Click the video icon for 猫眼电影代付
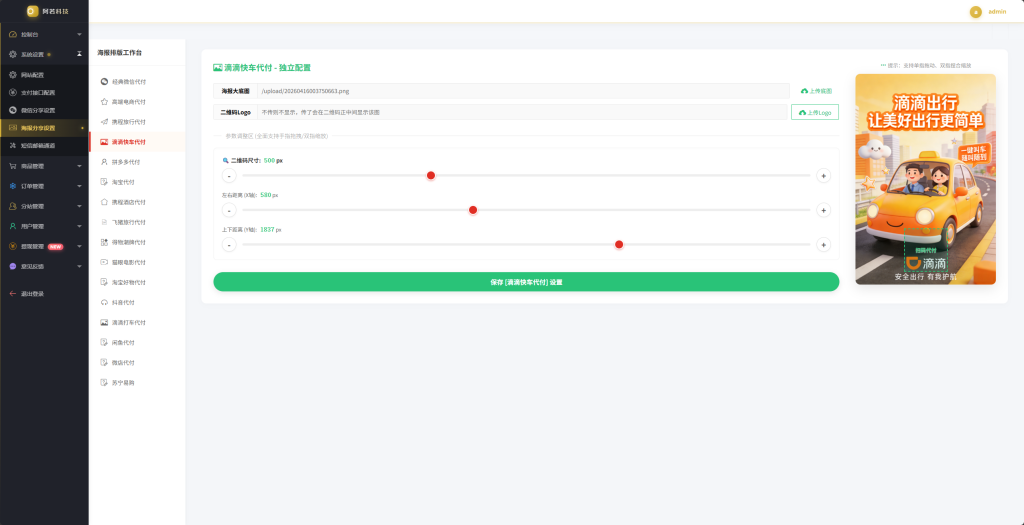Viewport: 1024px width, 525px height. point(104,262)
